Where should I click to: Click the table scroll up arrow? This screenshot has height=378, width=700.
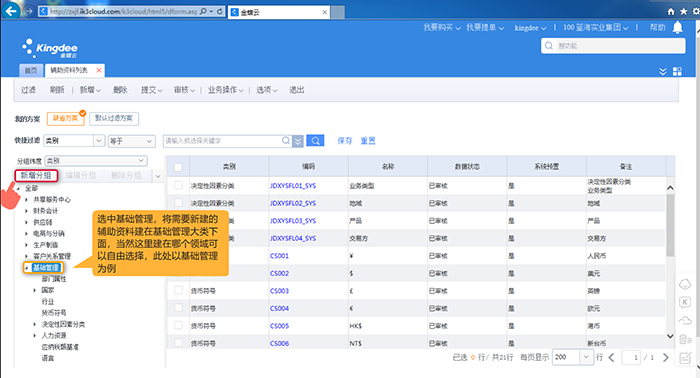coord(670,188)
